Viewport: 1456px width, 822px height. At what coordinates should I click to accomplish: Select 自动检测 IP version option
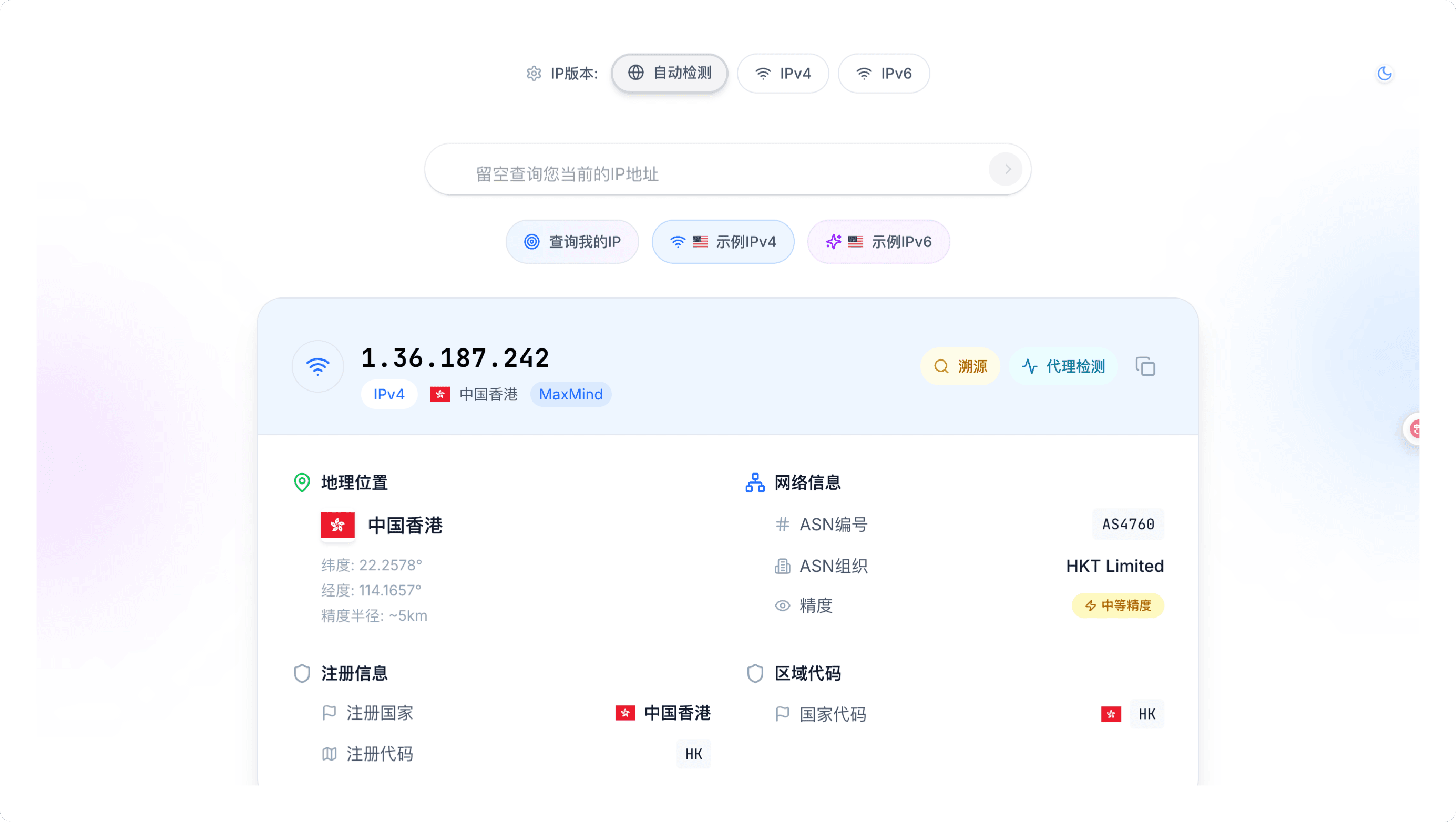pos(669,74)
